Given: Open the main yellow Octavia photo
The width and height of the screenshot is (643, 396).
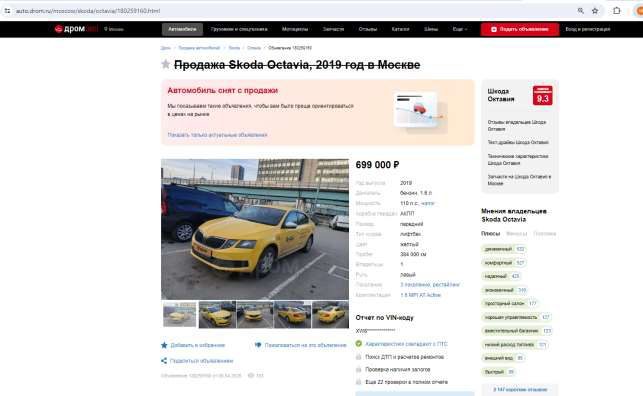Looking at the screenshot, I should point(255,229).
